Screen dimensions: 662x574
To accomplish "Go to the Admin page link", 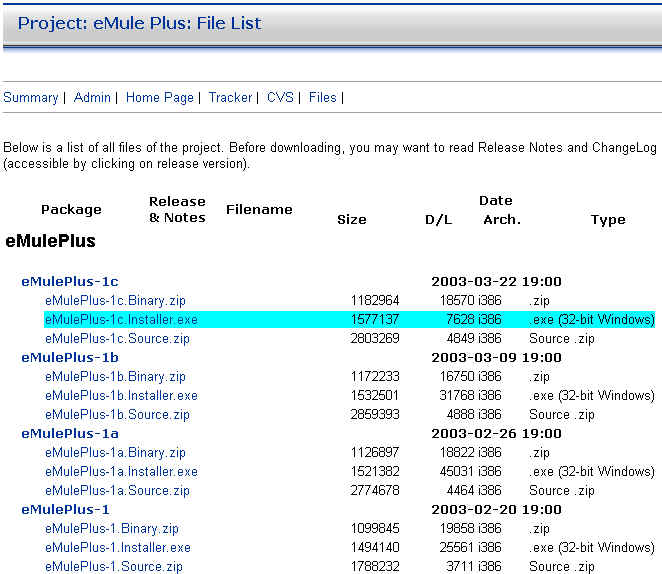I will (93, 97).
